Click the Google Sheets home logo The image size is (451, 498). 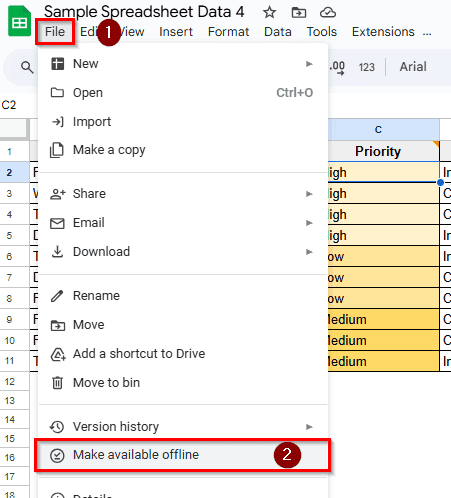coord(19,21)
